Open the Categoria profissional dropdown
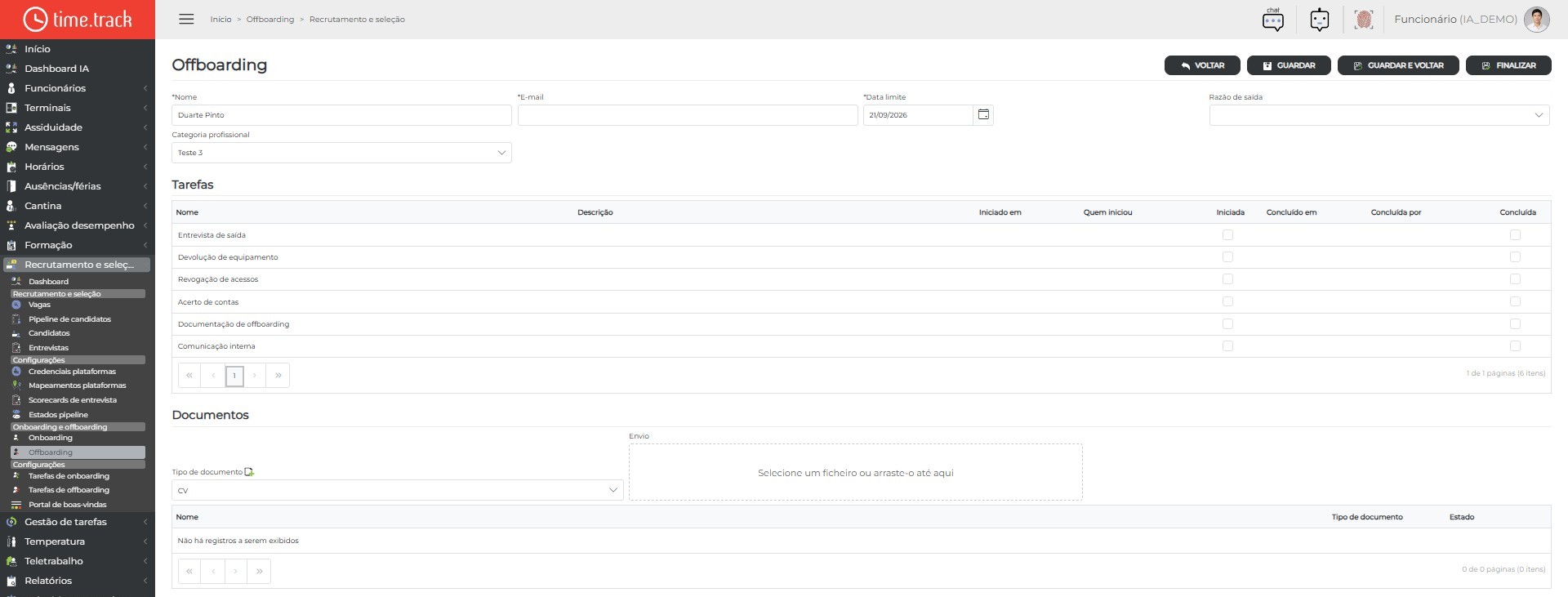Viewport: 1568px width, 597px height. pyautogui.click(x=341, y=153)
